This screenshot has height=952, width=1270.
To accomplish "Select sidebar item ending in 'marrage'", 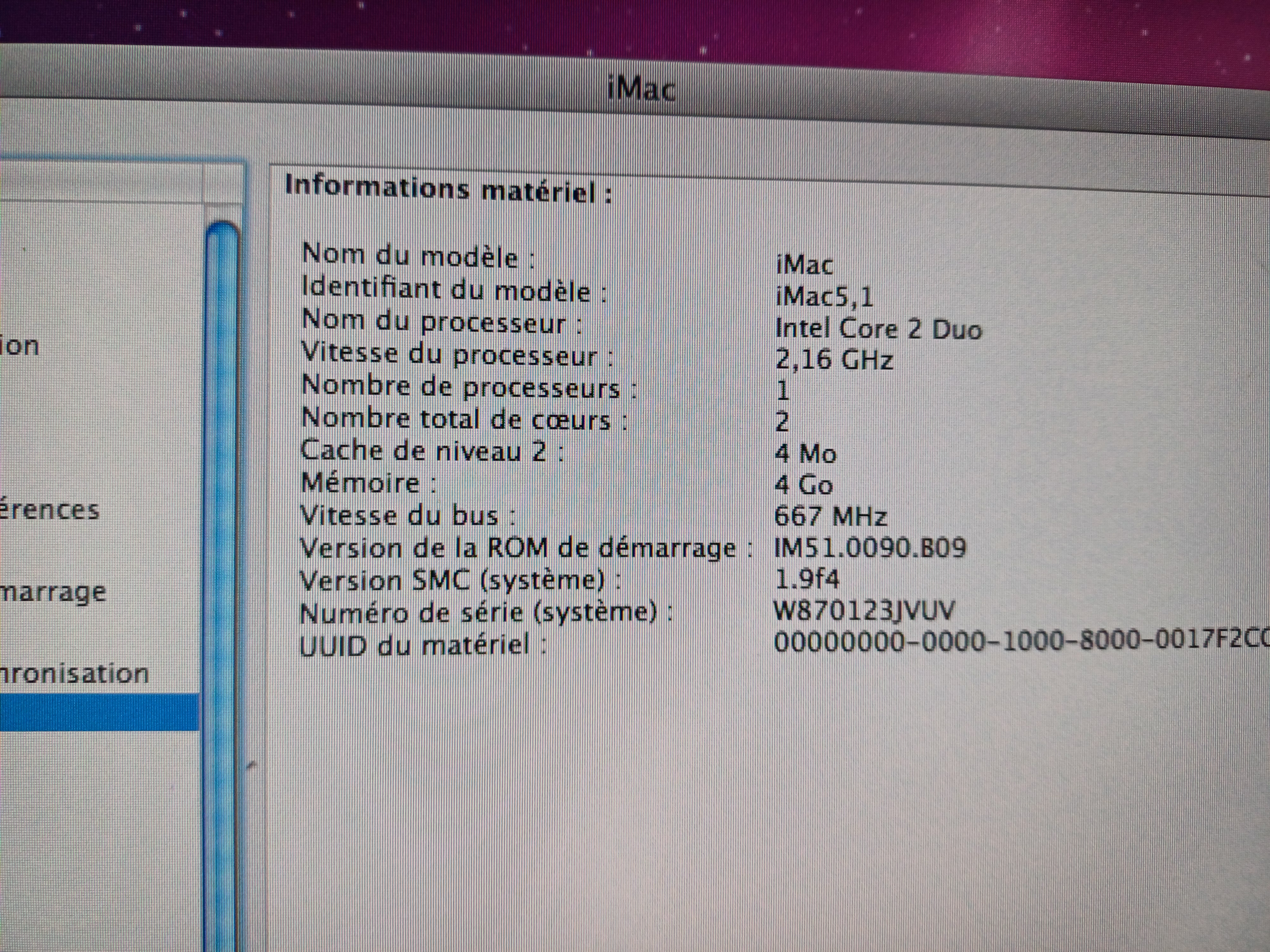I will 53,593.
